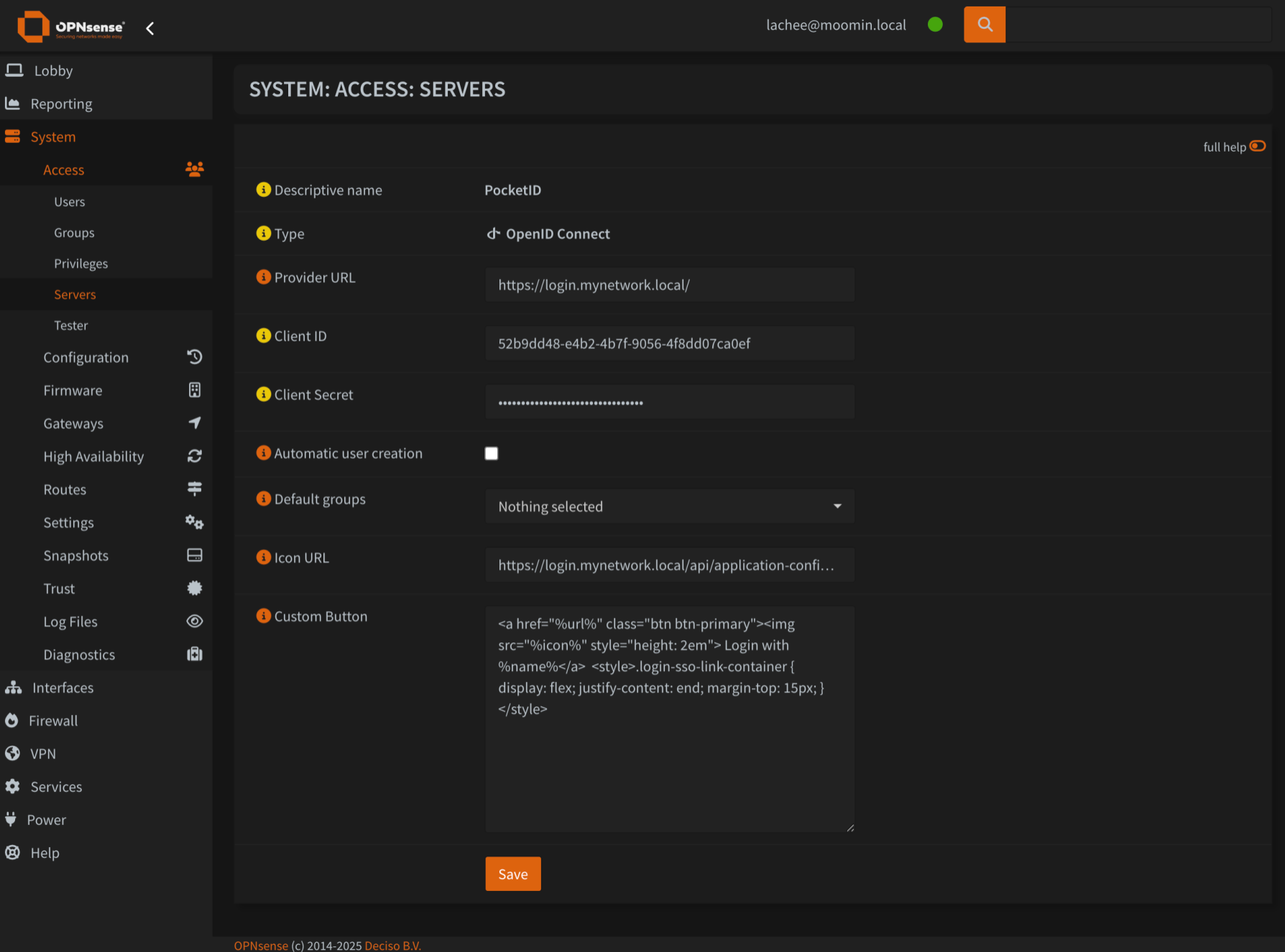Open the search magnifier in header
The width and height of the screenshot is (1285, 952).
pos(984,24)
